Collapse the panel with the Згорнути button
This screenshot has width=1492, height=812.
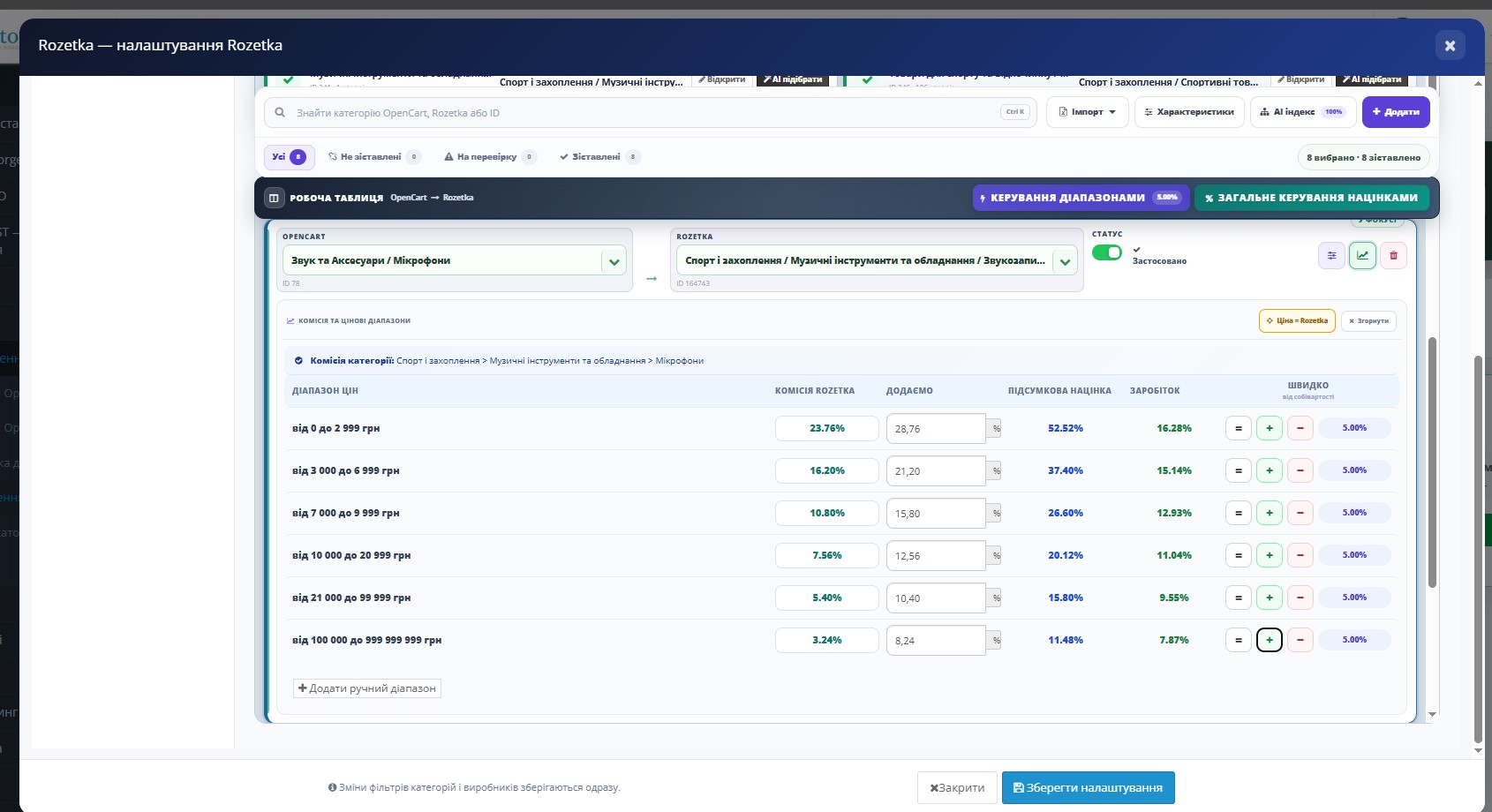1368,320
